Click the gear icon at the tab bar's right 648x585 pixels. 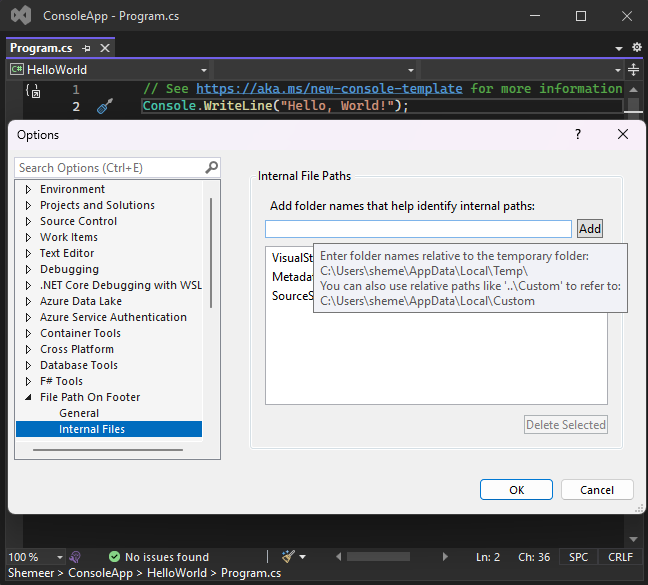[x=636, y=48]
